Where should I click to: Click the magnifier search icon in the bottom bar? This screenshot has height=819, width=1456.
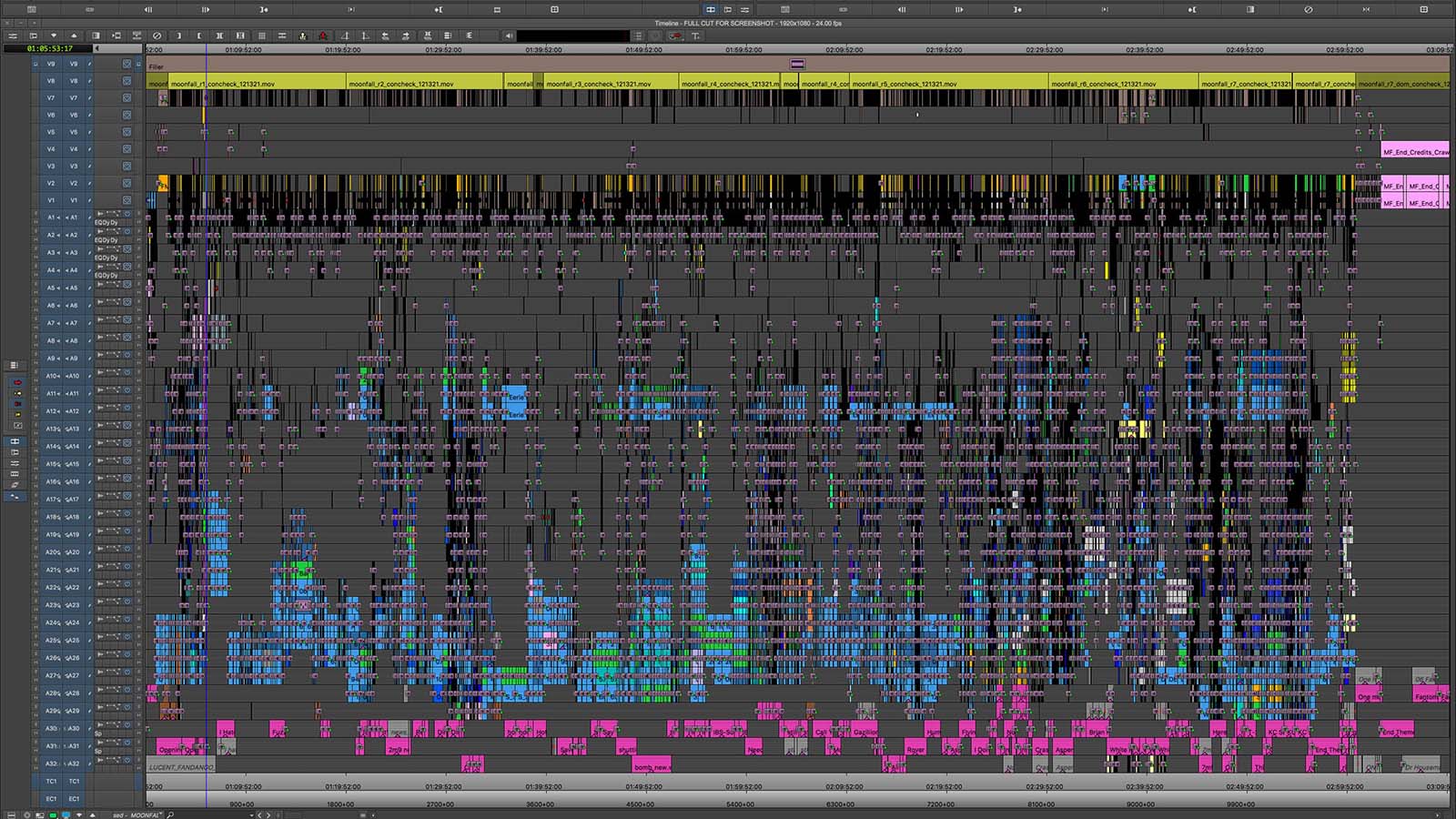[170, 815]
